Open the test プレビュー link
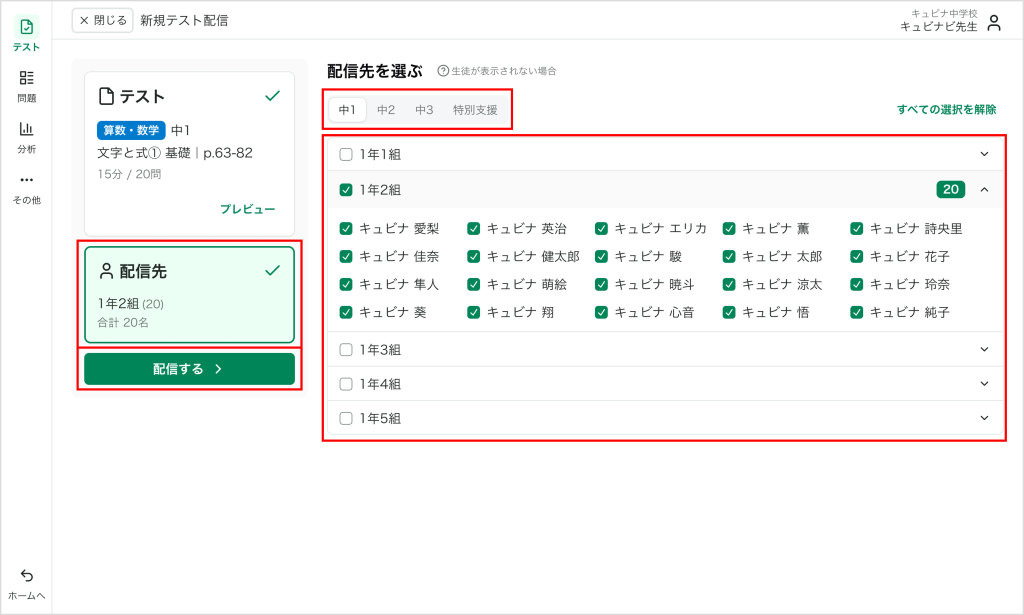Screen dimensions: 1024x615 (248, 209)
